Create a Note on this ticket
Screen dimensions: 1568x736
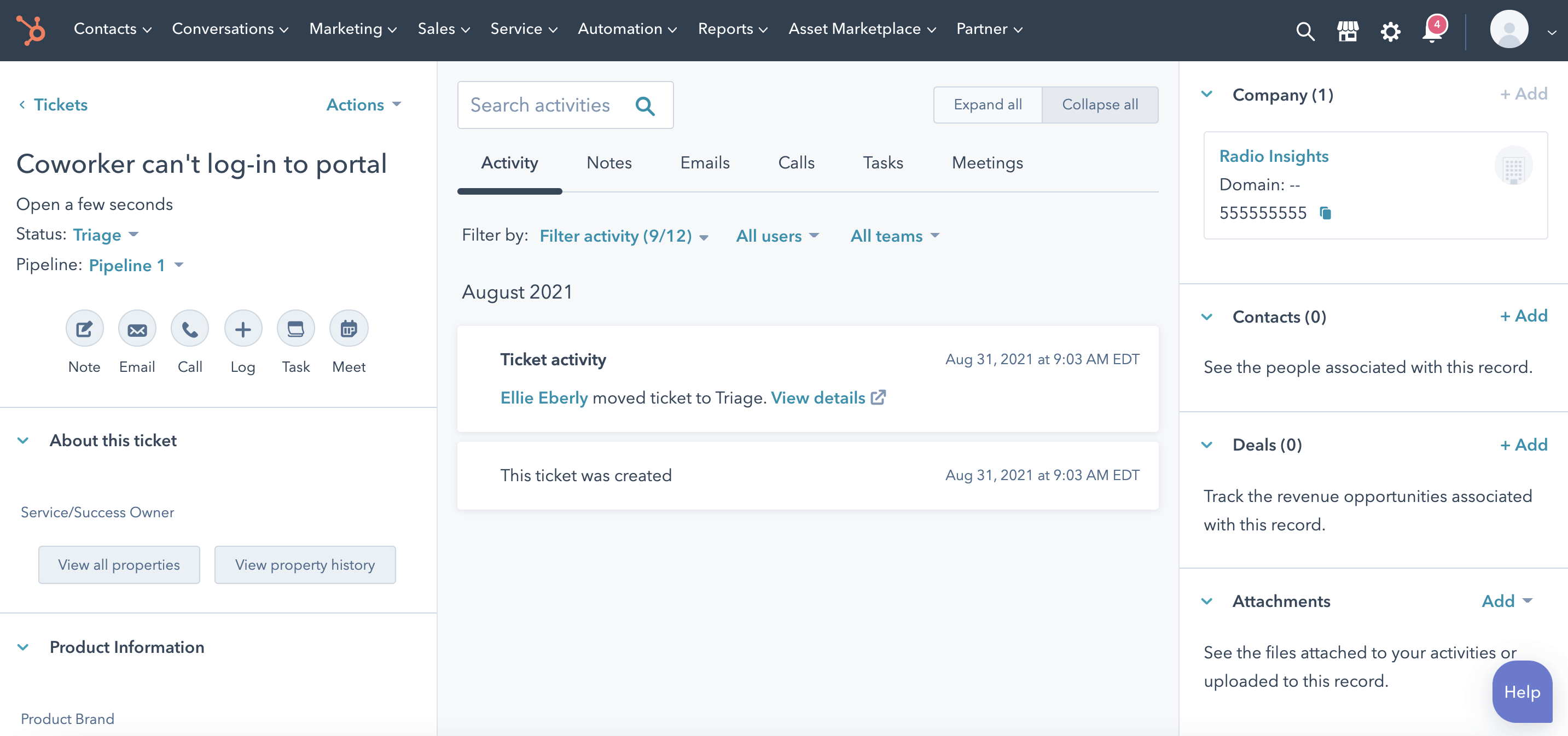[x=84, y=329]
